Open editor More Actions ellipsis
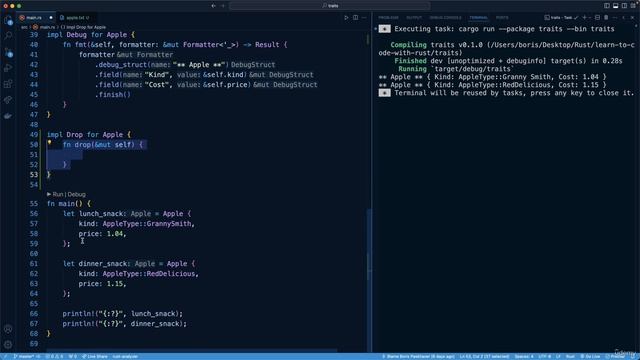Viewport: 640px width, 360px height. (364, 18)
